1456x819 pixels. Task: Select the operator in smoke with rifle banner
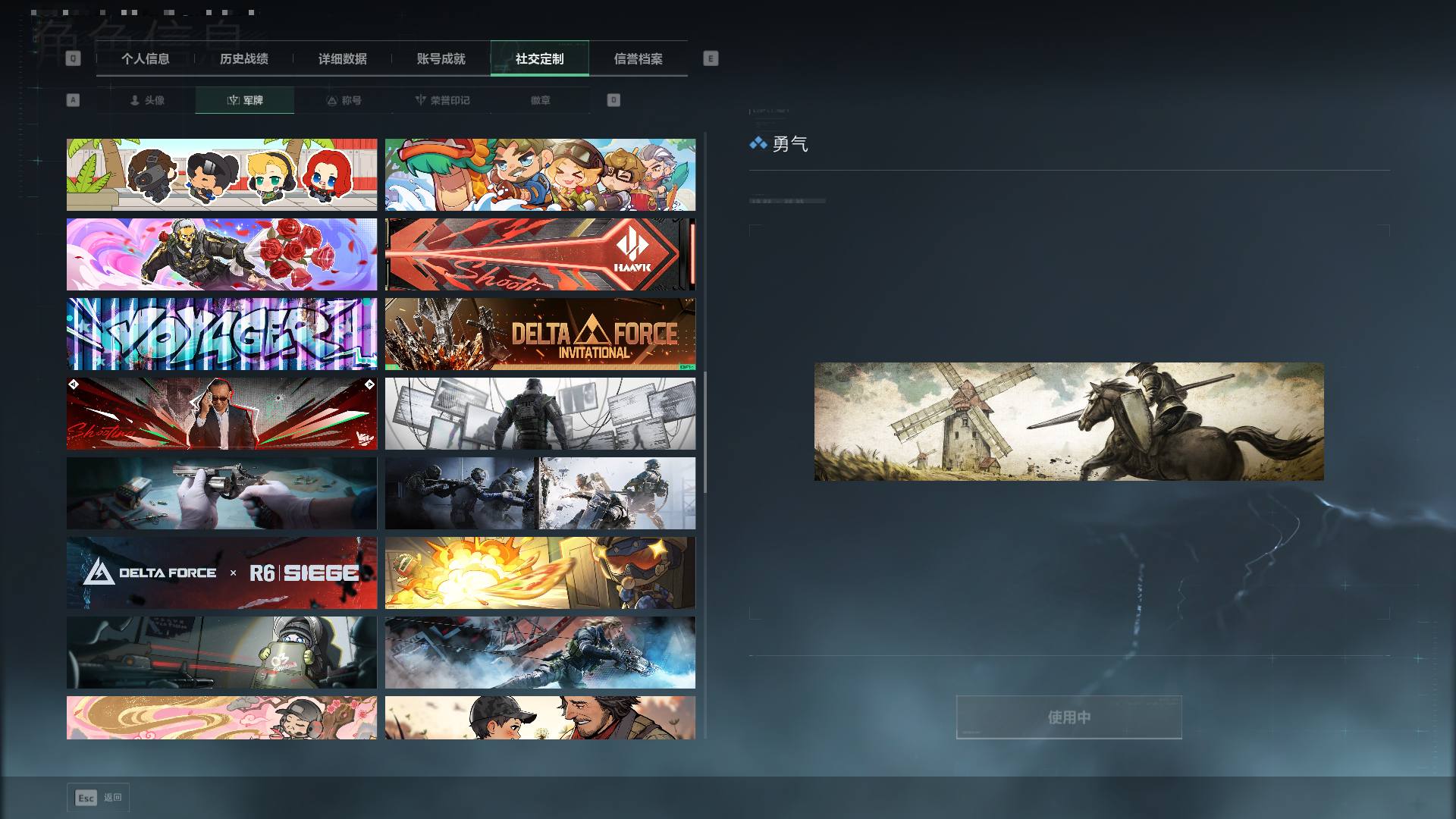[540, 652]
